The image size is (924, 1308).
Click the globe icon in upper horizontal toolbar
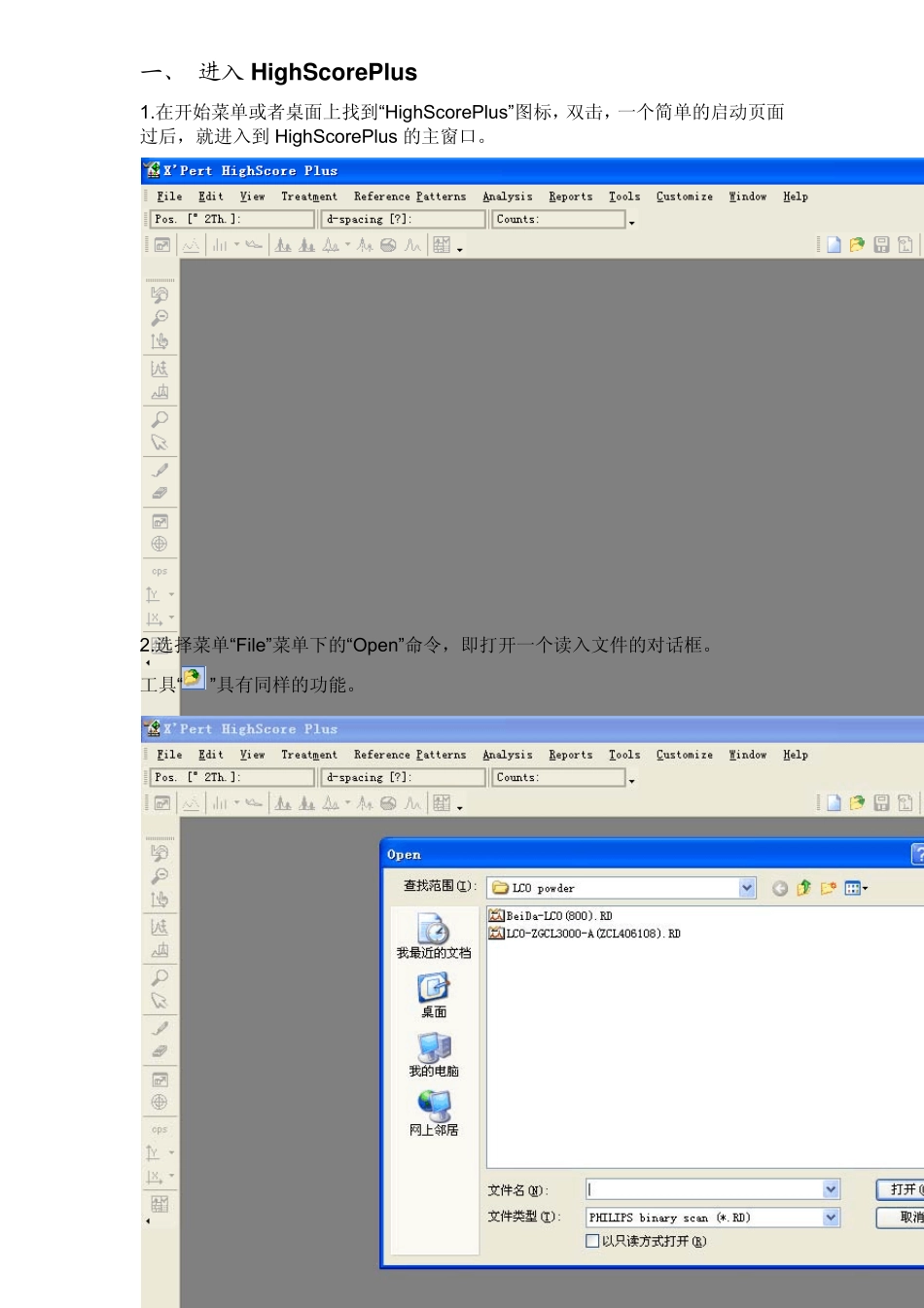click(x=388, y=245)
